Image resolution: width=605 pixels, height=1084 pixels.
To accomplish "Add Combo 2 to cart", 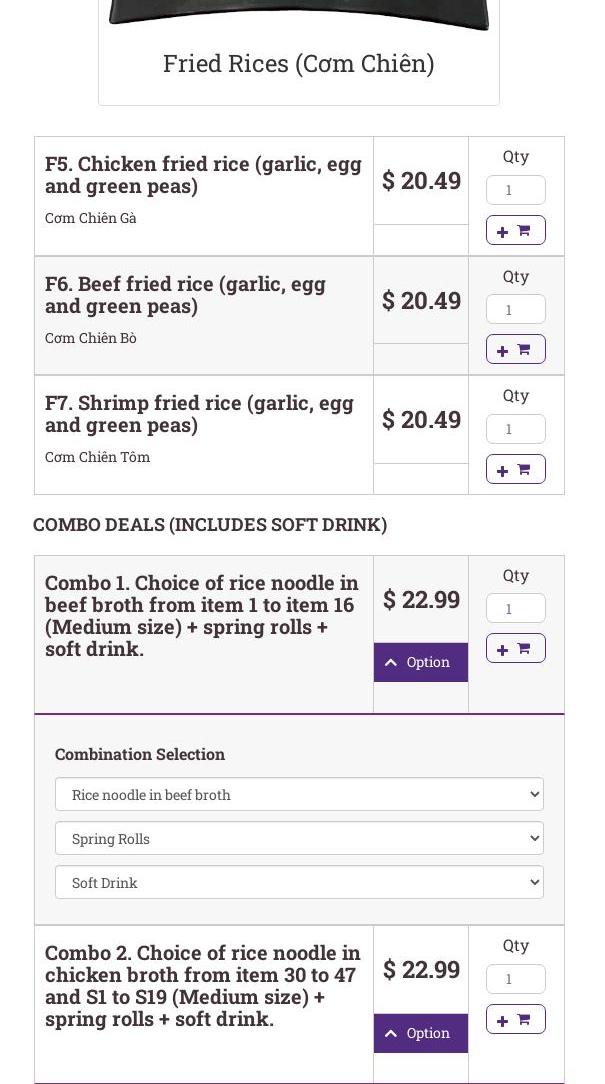I will pos(515,1019).
